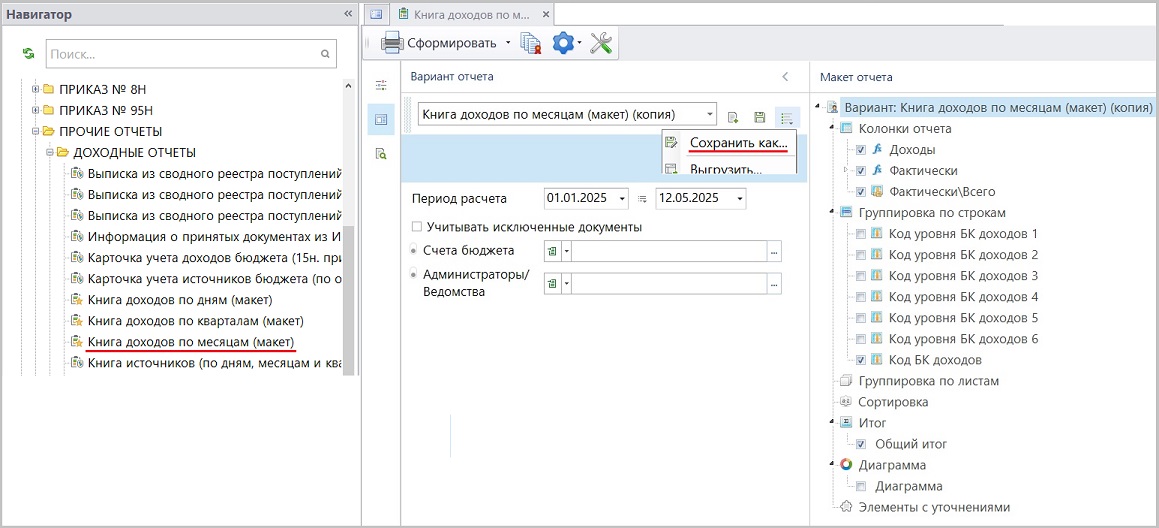This screenshot has width=1159, height=528.
Task: Check Код уровня БК доходов 1 checkbox
Action: (x=861, y=234)
